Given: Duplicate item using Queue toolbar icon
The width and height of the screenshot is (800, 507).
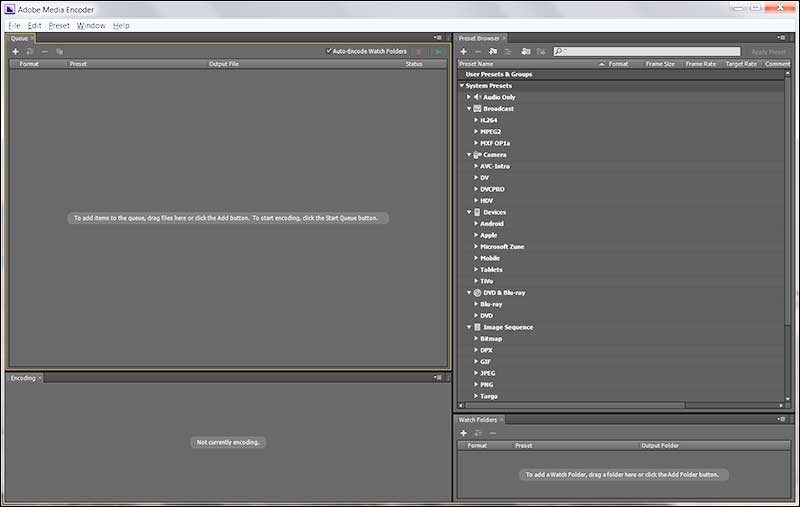Looking at the screenshot, I should (x=60, y=52).
